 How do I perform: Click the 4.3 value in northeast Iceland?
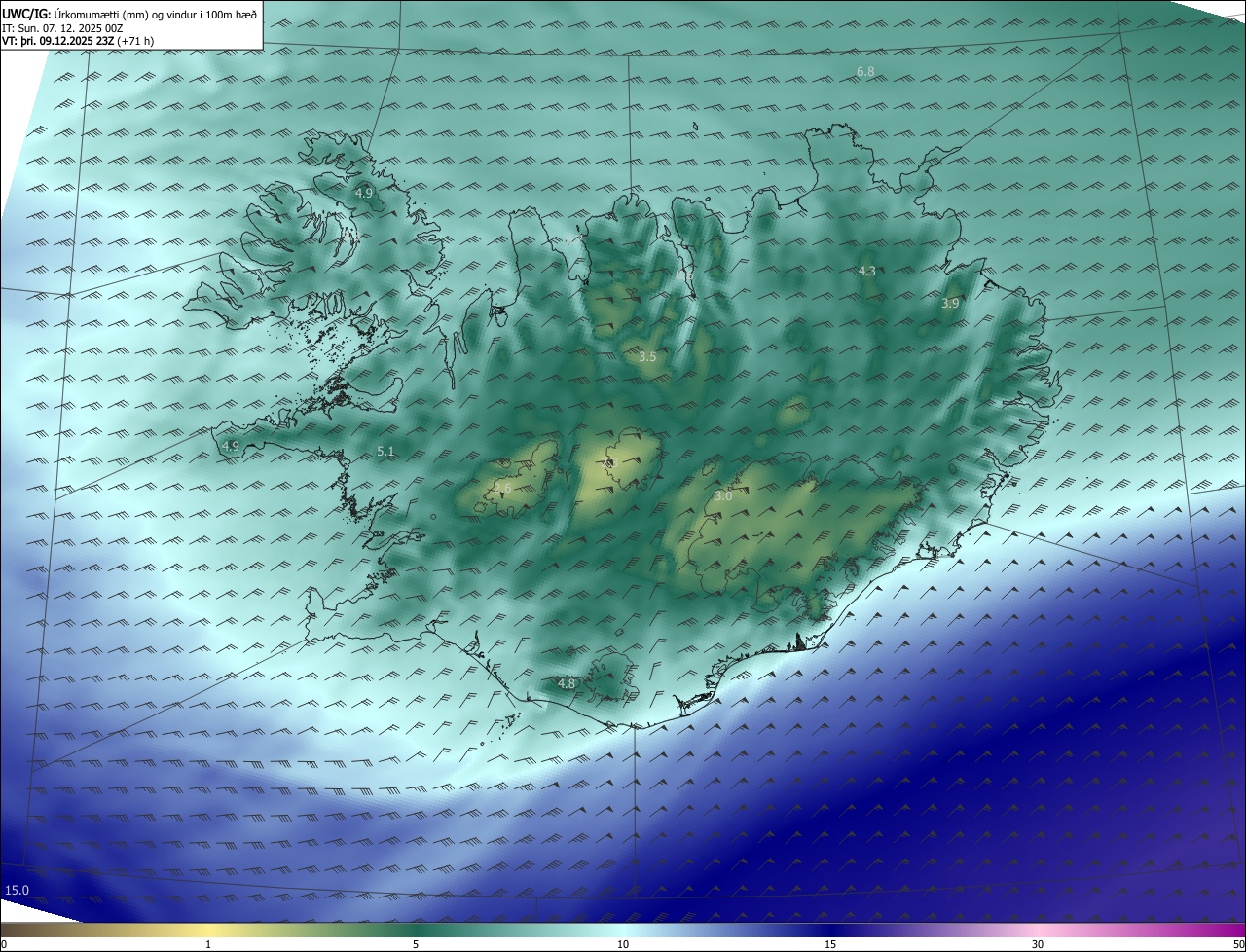click(x=867, y=271)
